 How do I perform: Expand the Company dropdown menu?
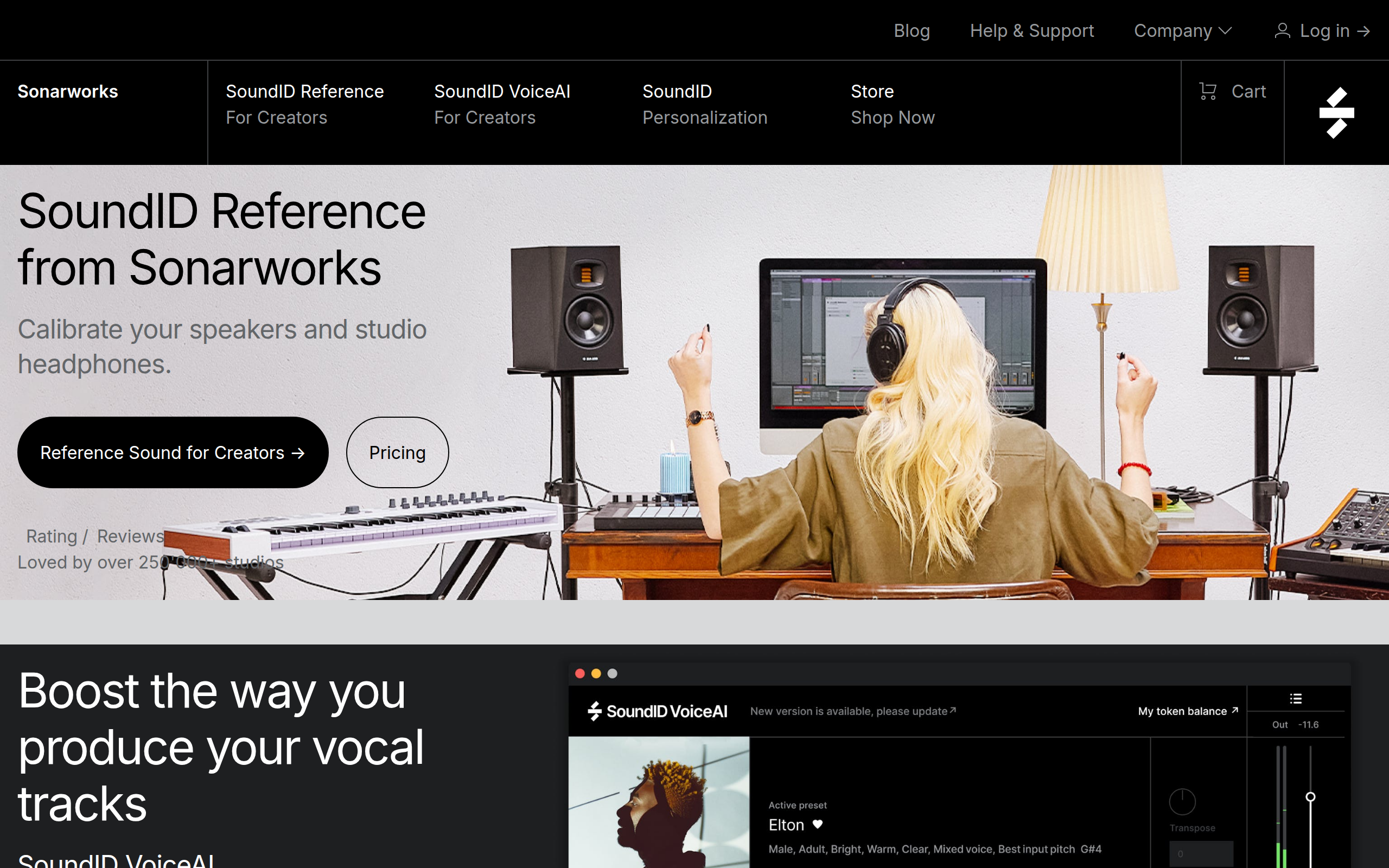[1182, 30]
